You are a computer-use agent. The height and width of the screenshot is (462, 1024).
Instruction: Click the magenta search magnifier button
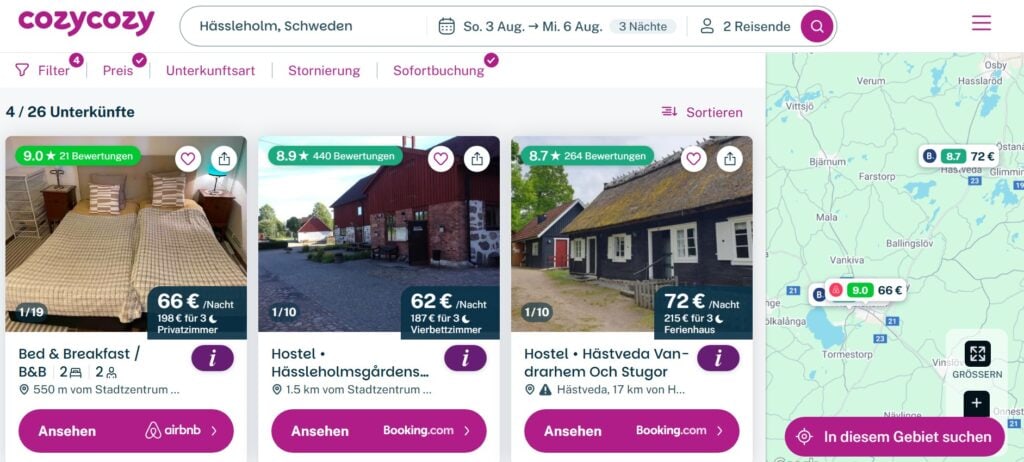click(x=816, y=26)
